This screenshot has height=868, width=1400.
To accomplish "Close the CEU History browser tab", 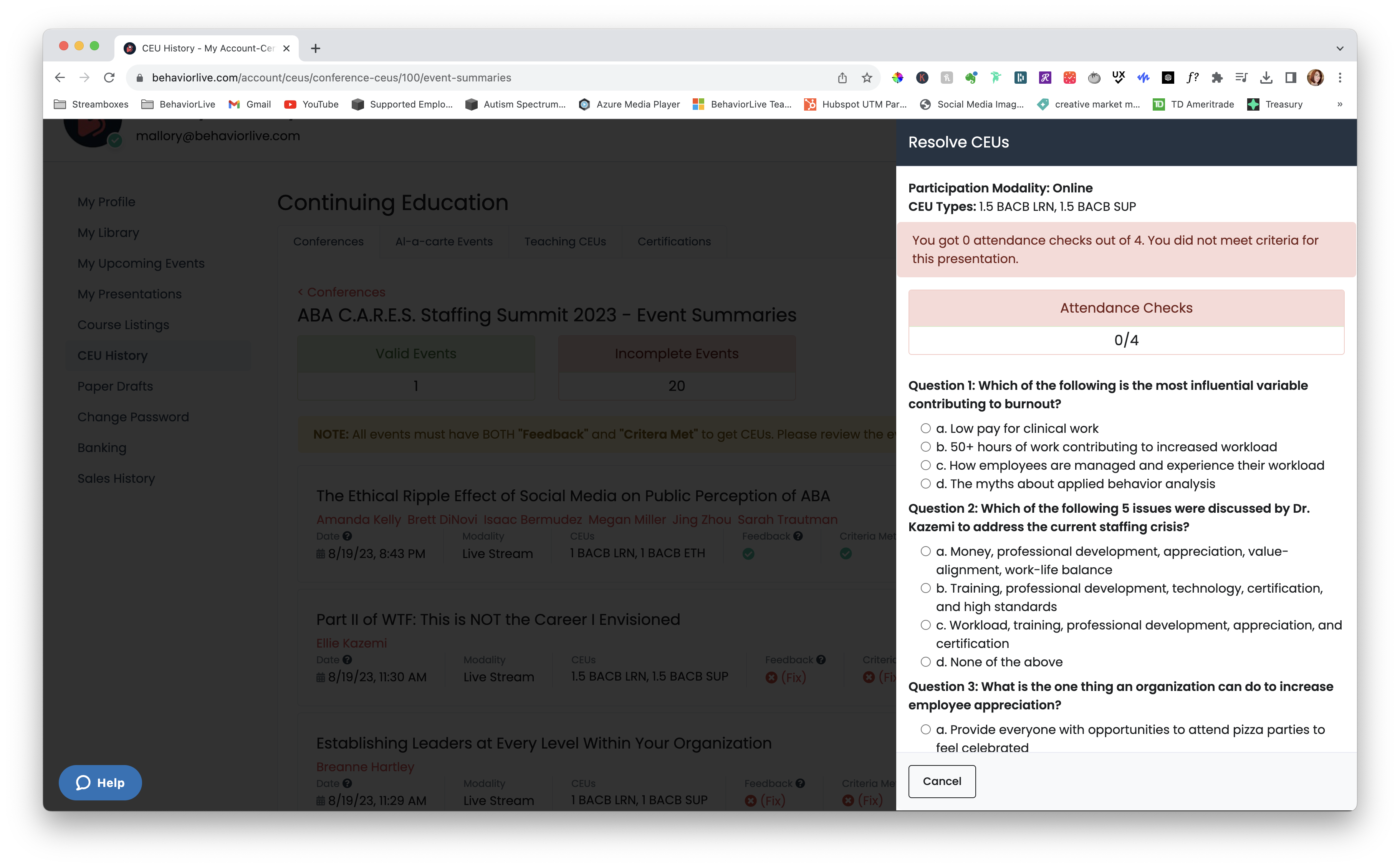I will [x=286, y=48].
